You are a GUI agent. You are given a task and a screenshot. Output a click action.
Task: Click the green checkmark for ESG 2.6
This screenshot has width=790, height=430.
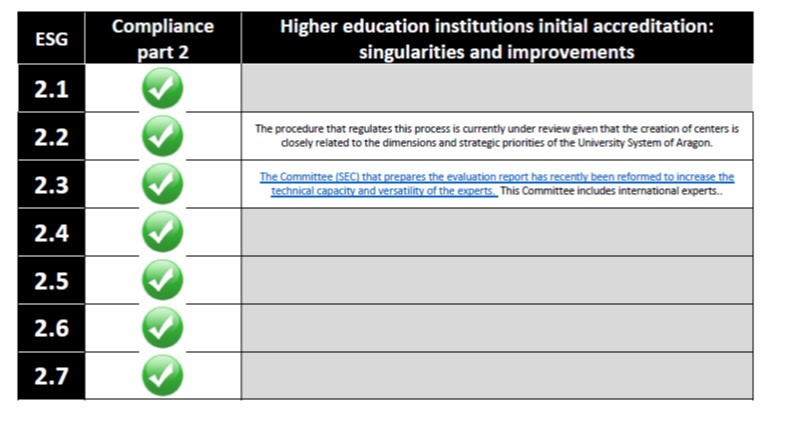coord(162,328)
